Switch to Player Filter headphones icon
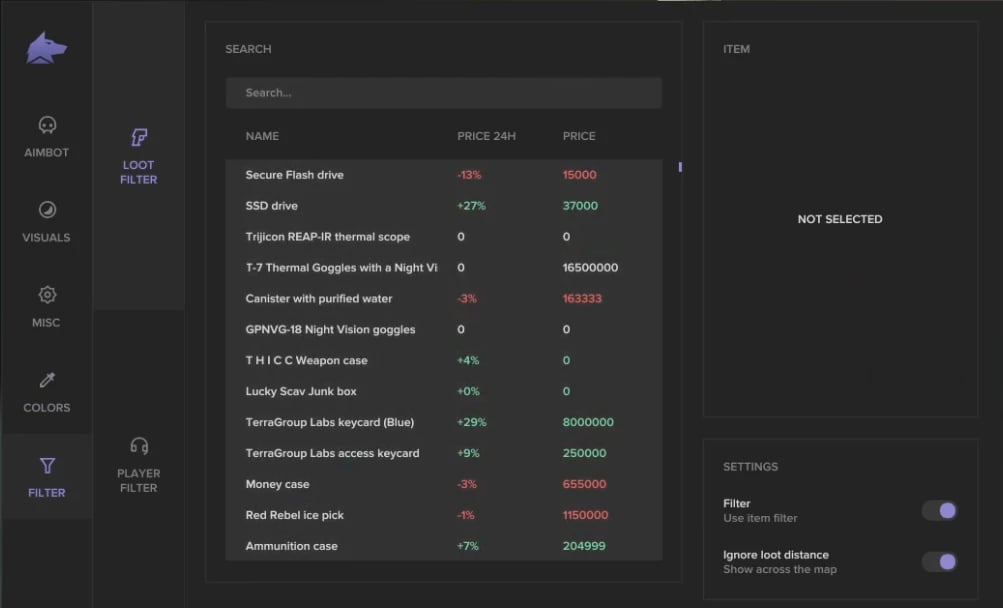Screen dimensions: 1003x608 tap(139, 446)
